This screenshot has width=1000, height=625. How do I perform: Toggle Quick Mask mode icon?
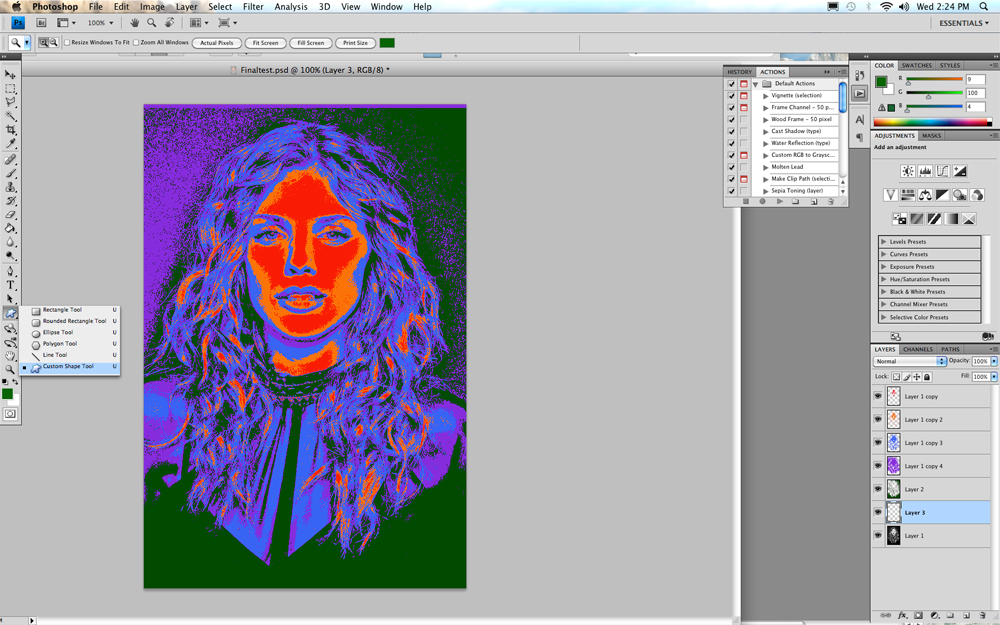coord(10,414)
